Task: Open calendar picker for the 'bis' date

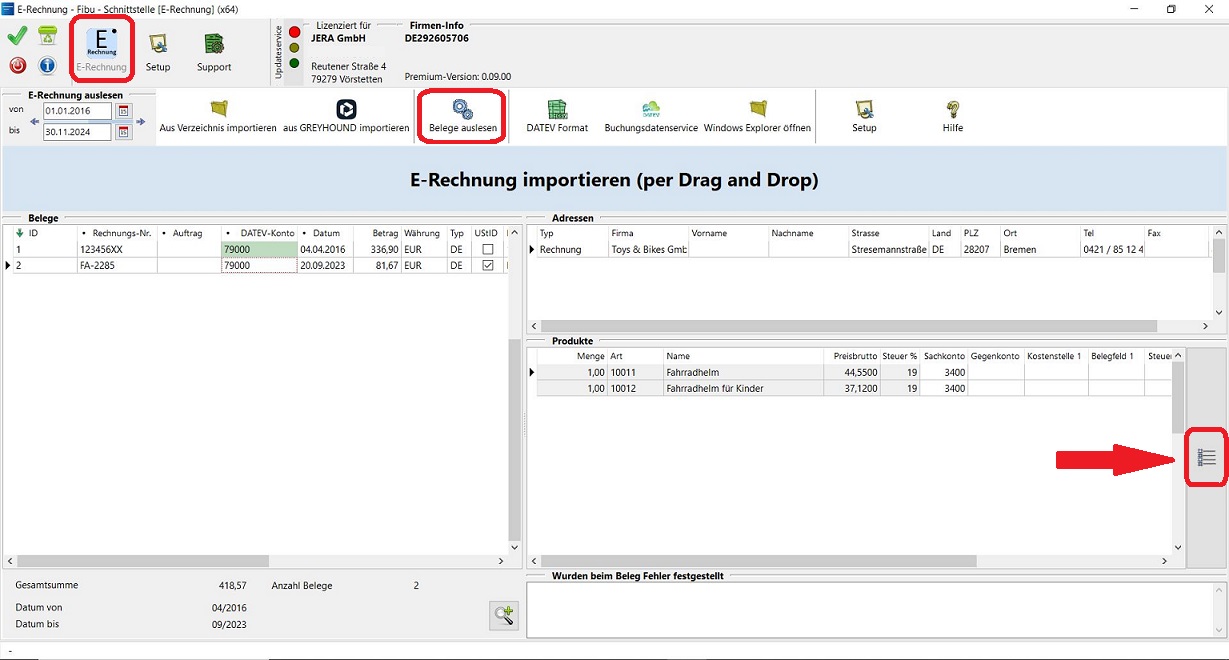Action: 124,132
